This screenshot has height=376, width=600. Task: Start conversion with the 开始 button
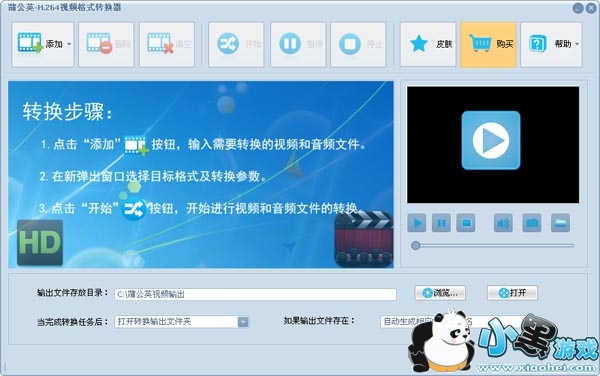(236, 44)
